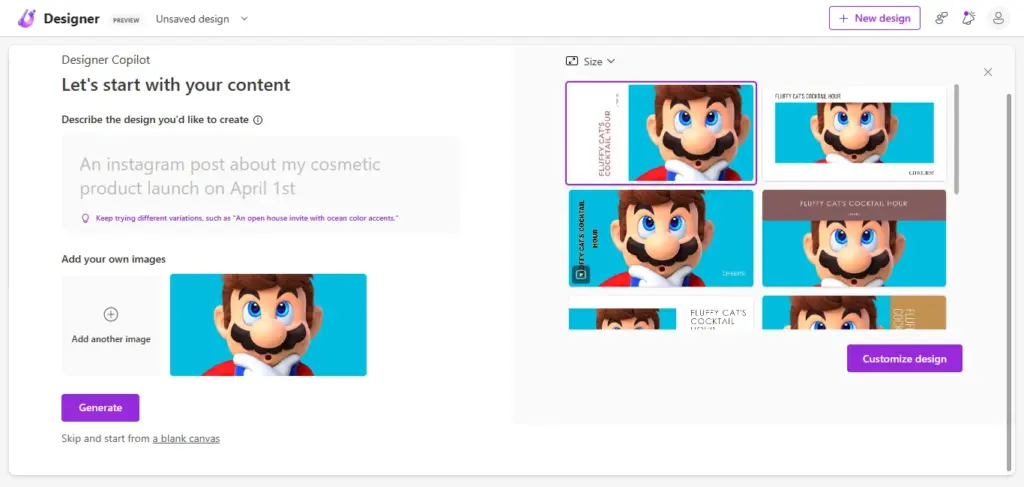Click the Unsaved design title
Viewport: 1024px width, 487px height.
pos(192,19)
